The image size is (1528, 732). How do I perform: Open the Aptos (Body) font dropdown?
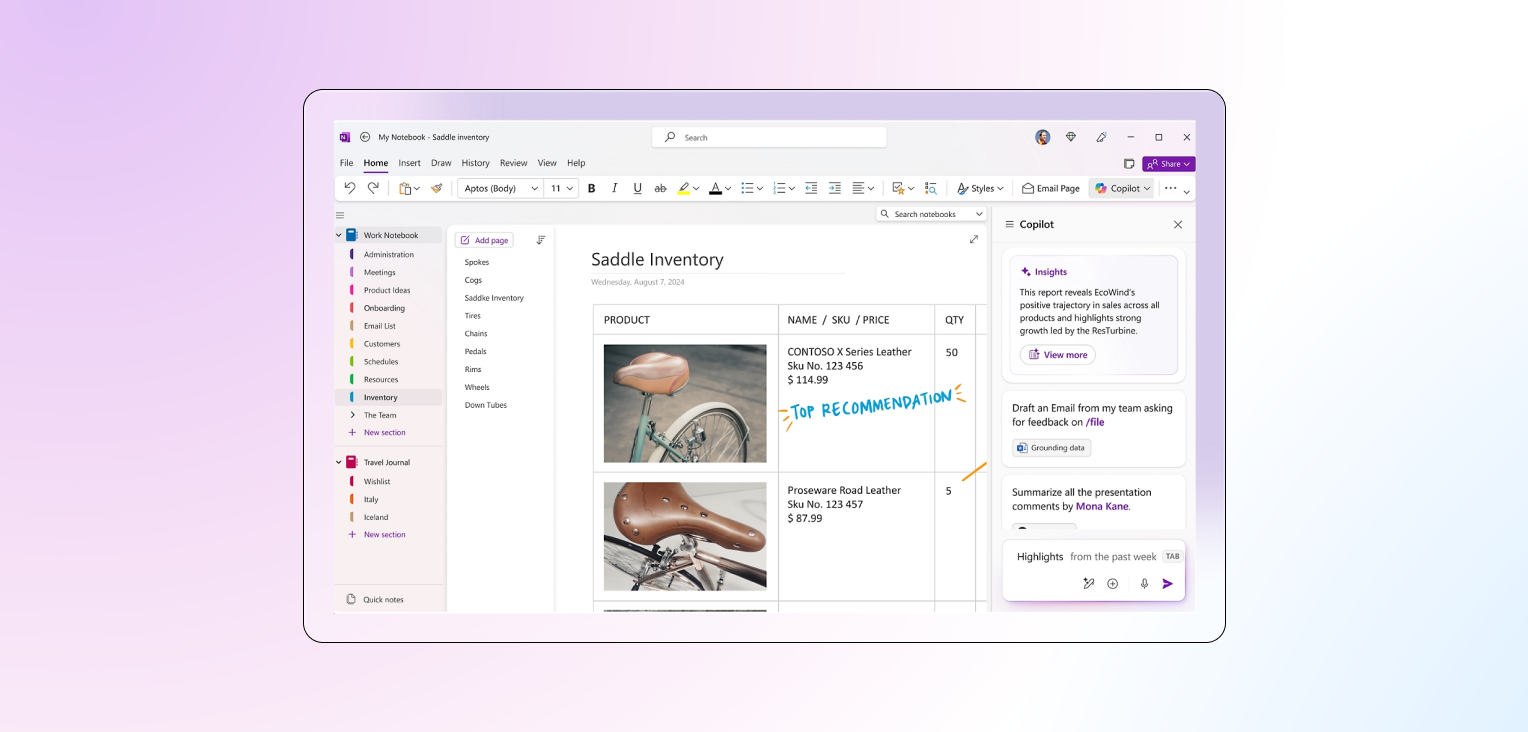pyautogui.click(x=500, y=188)
